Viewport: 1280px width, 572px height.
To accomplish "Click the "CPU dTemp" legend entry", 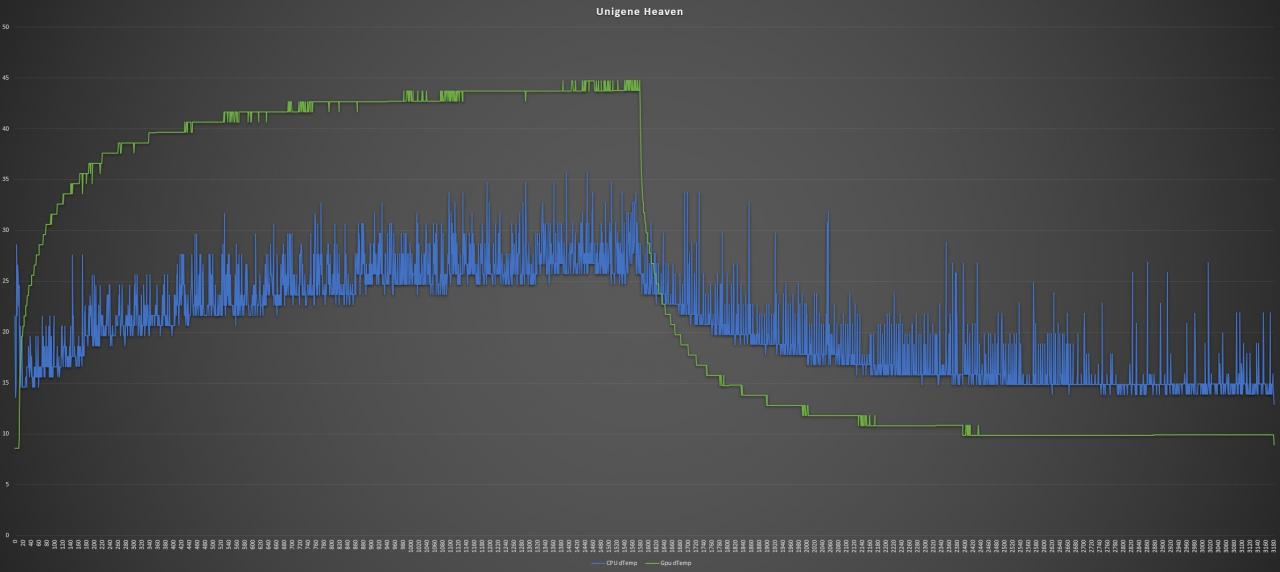I will pos(614,563).
